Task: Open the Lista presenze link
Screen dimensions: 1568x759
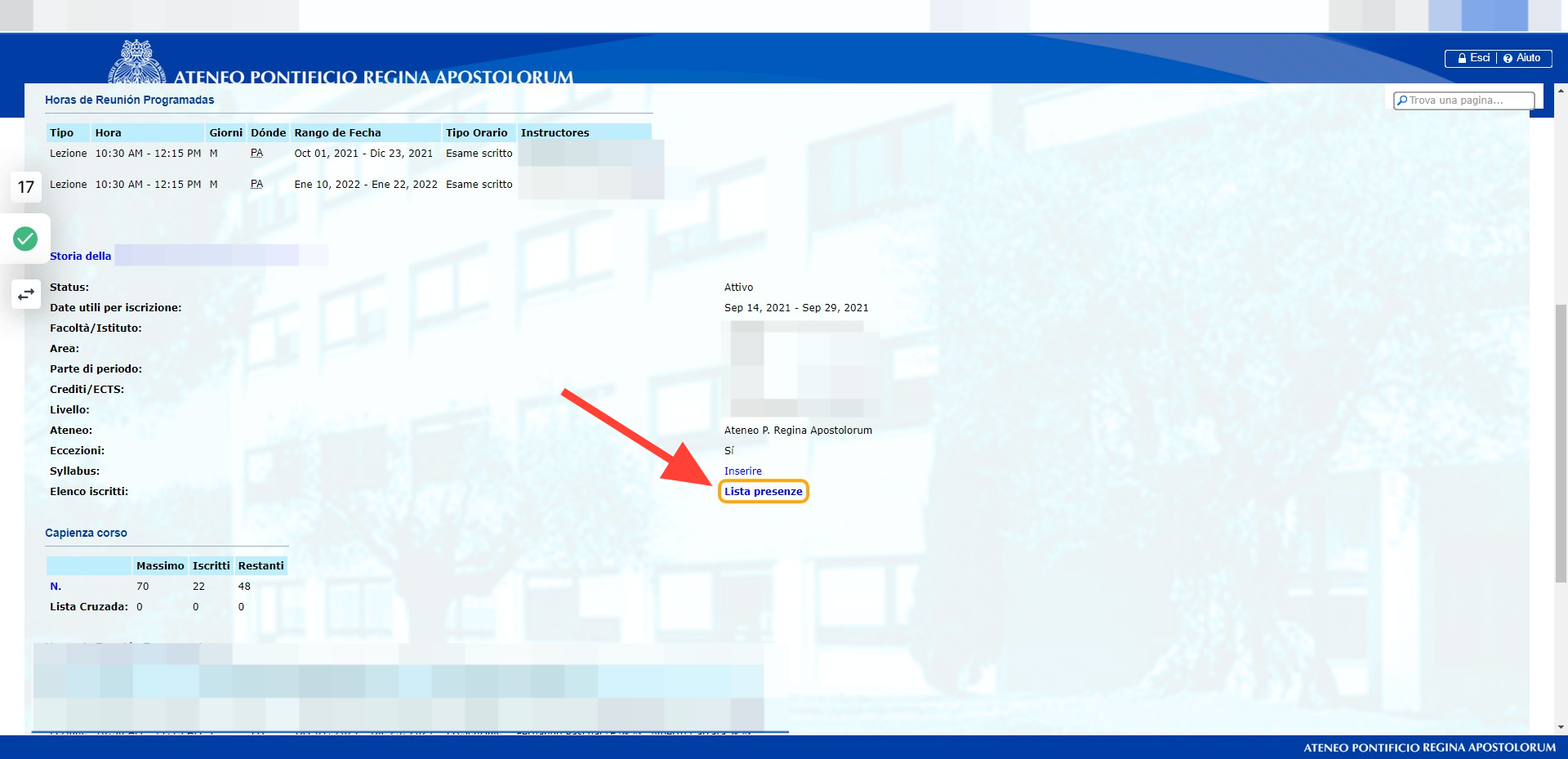Action: tap(763, 491)
